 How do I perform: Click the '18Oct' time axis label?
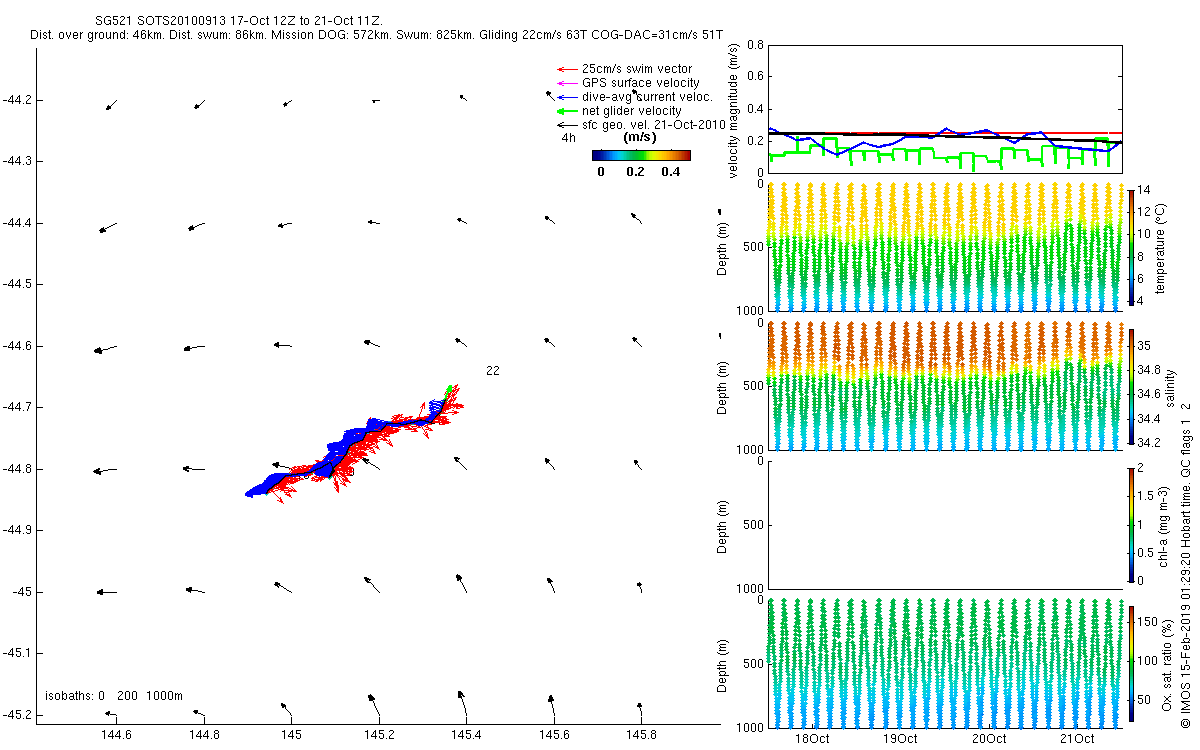pos(811,739)
